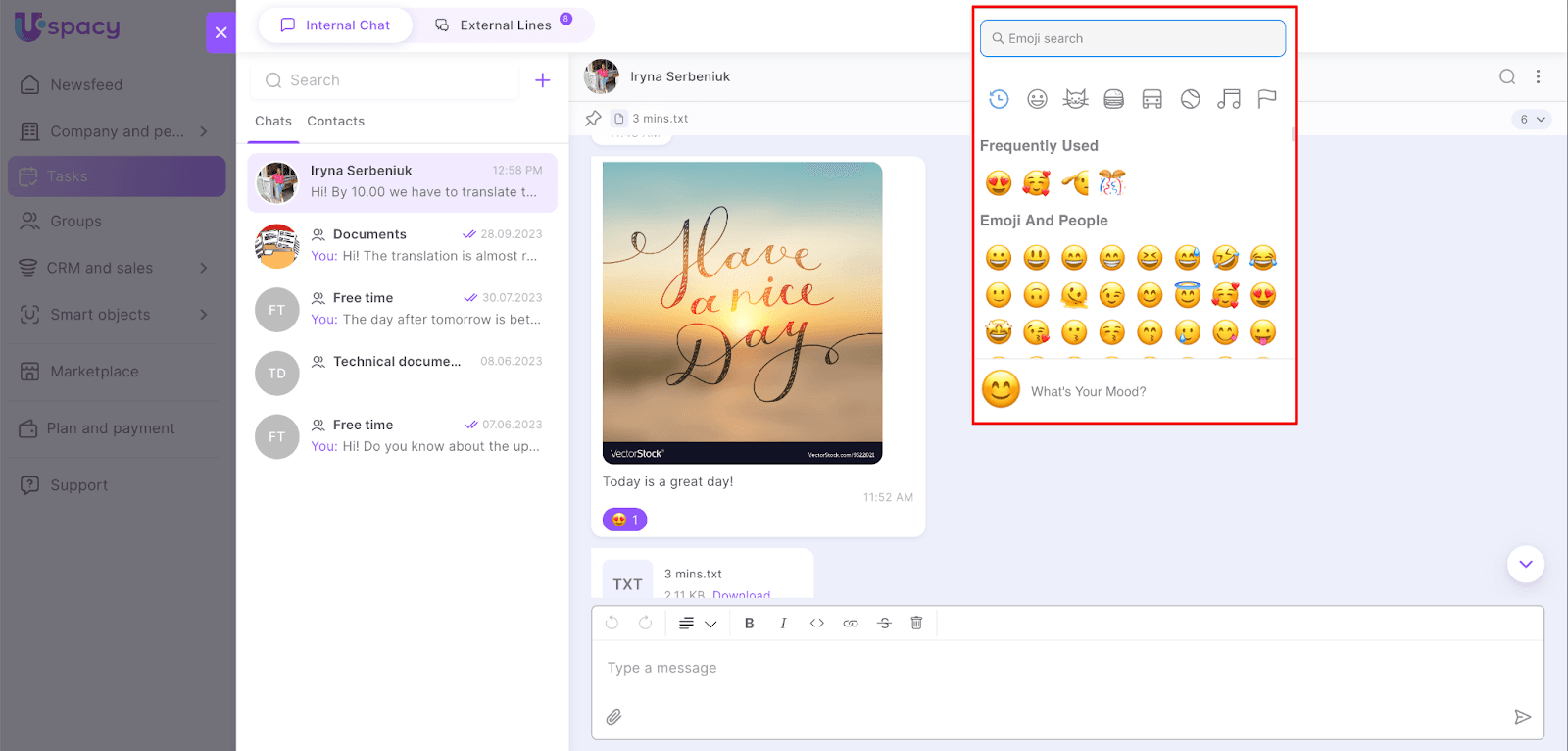
Task: Open the flags emoji category
Action: [1267, 99]
